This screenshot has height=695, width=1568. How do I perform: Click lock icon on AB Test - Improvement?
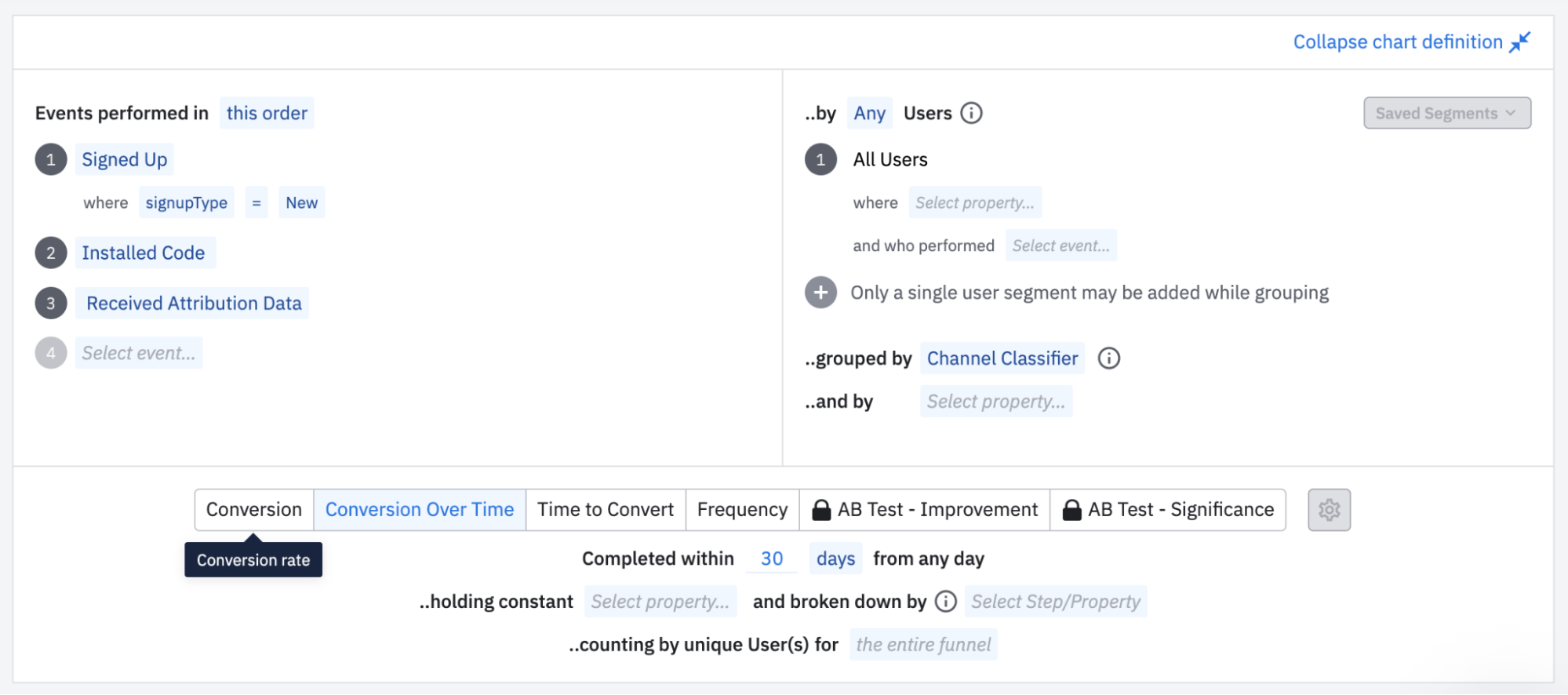(x=821, y=510)
